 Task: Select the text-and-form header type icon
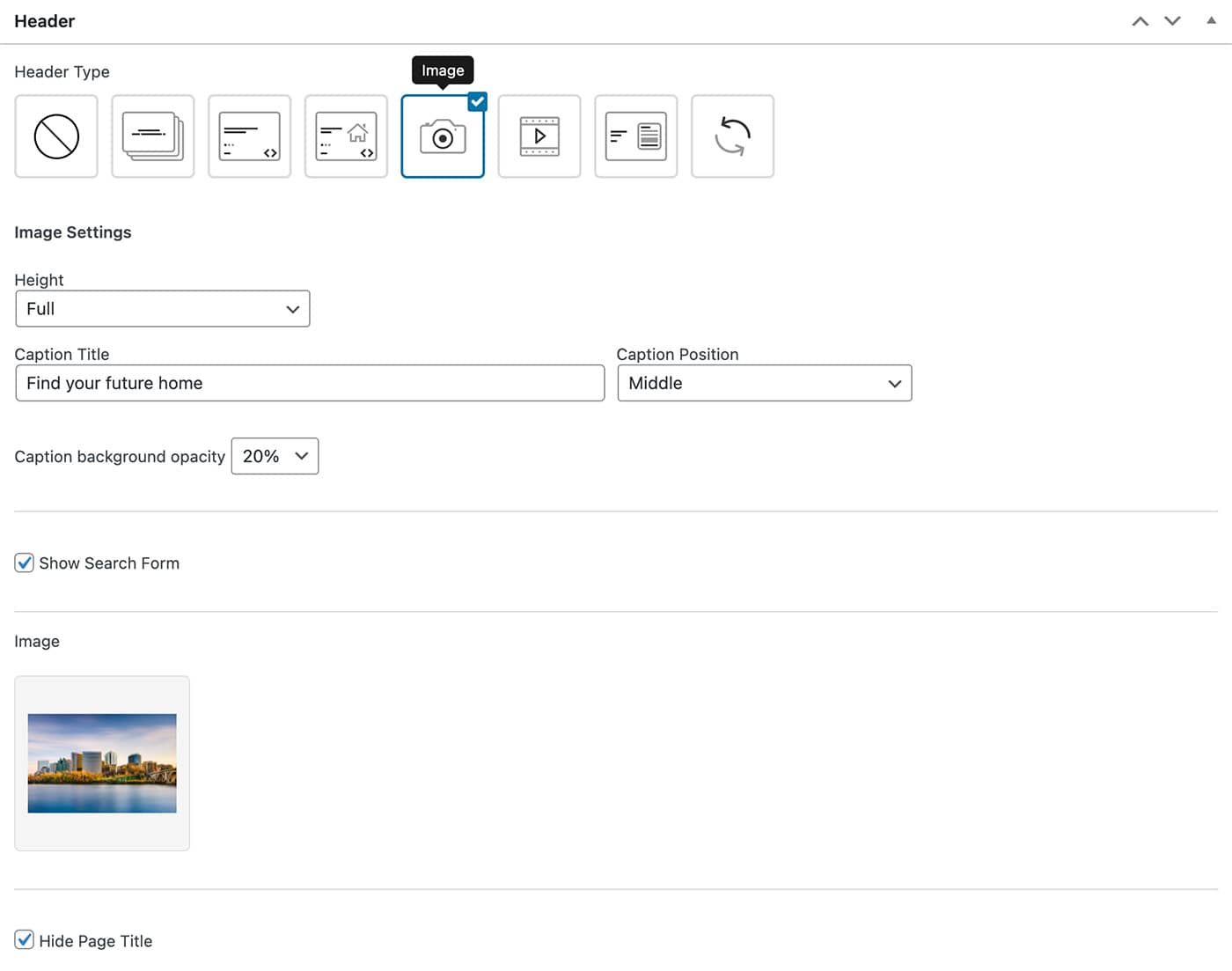point(636,136)
